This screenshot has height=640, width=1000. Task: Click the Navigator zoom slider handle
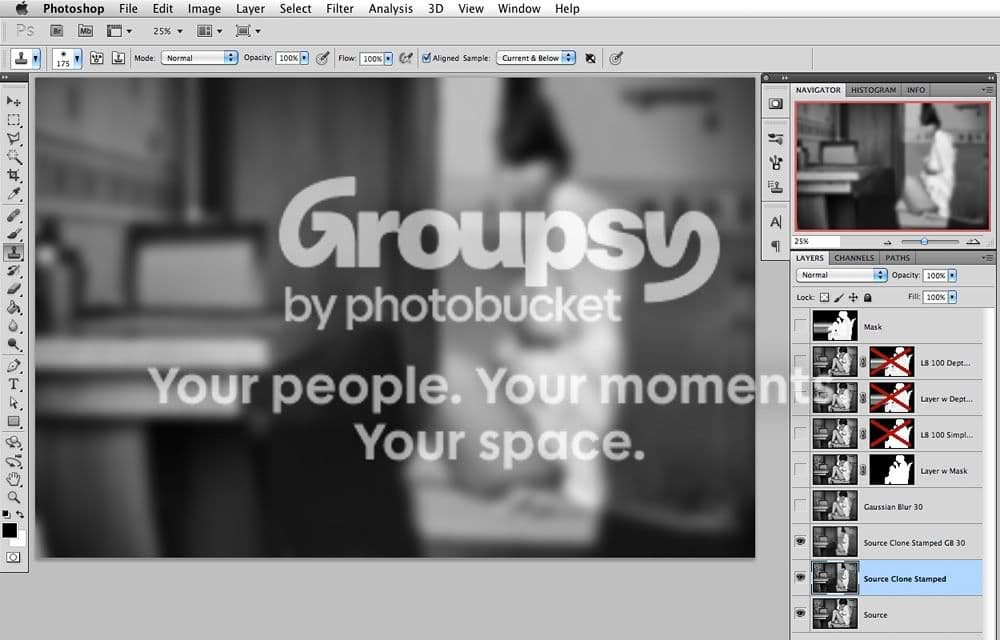click(924, 242)
